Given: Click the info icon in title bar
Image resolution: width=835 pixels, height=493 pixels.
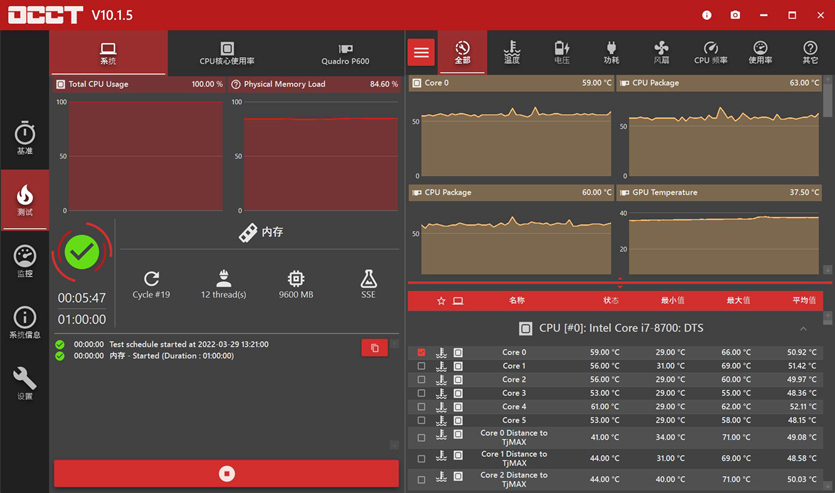Looking at the screenshot, I should [x=707, y=15].
